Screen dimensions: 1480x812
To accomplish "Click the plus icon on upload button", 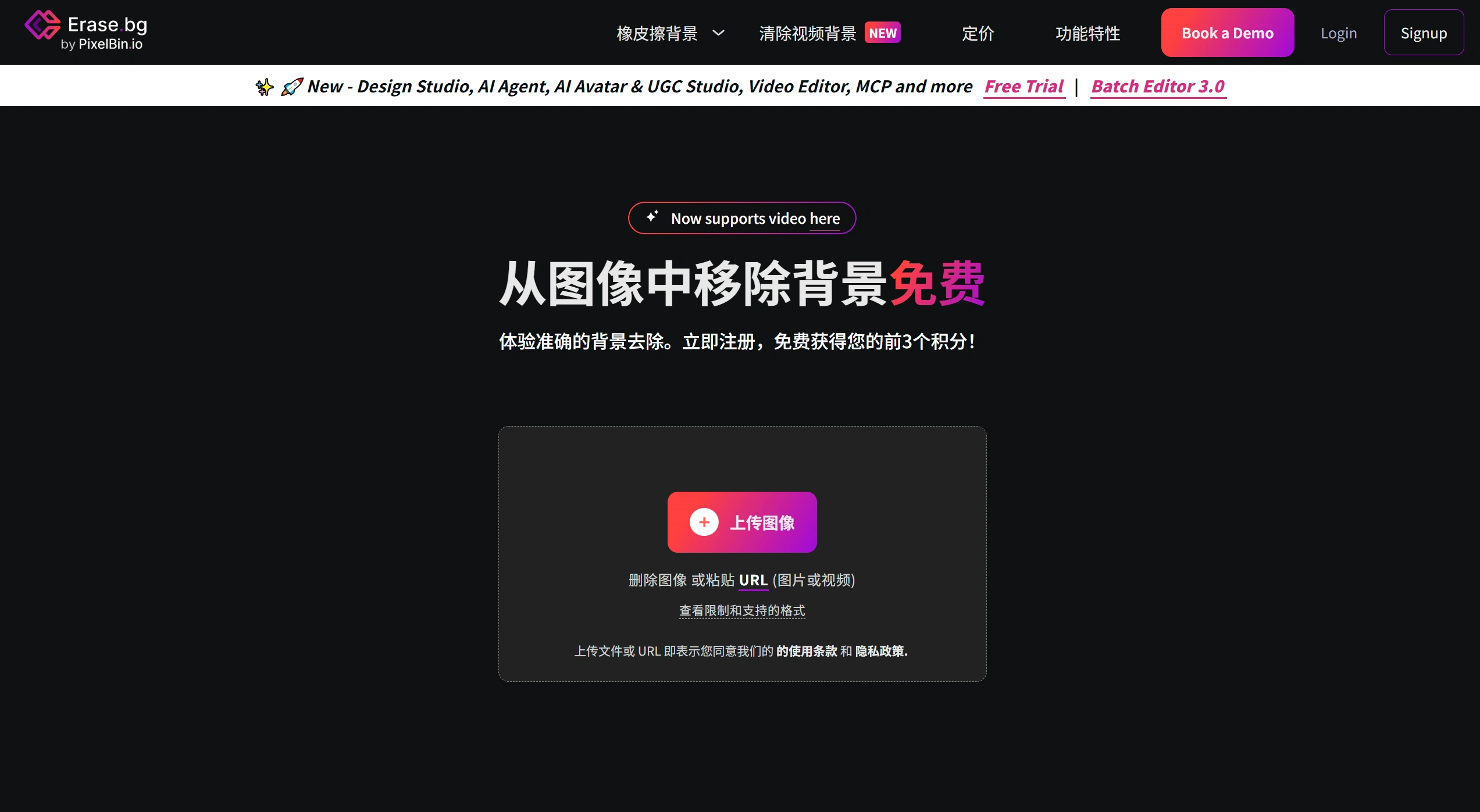I will tap(704, 522).
